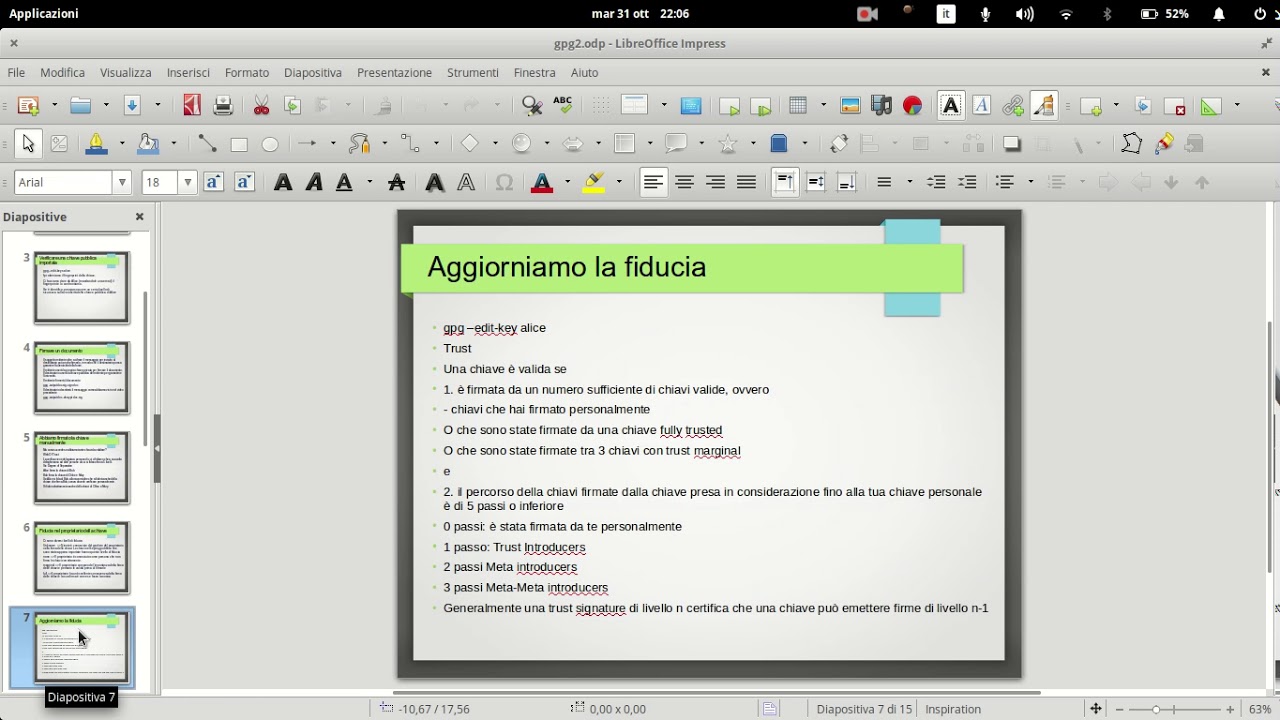Increase font size
Image resolution: width=1280 pixels, height=720 pixels.
[x=213, y=182]
